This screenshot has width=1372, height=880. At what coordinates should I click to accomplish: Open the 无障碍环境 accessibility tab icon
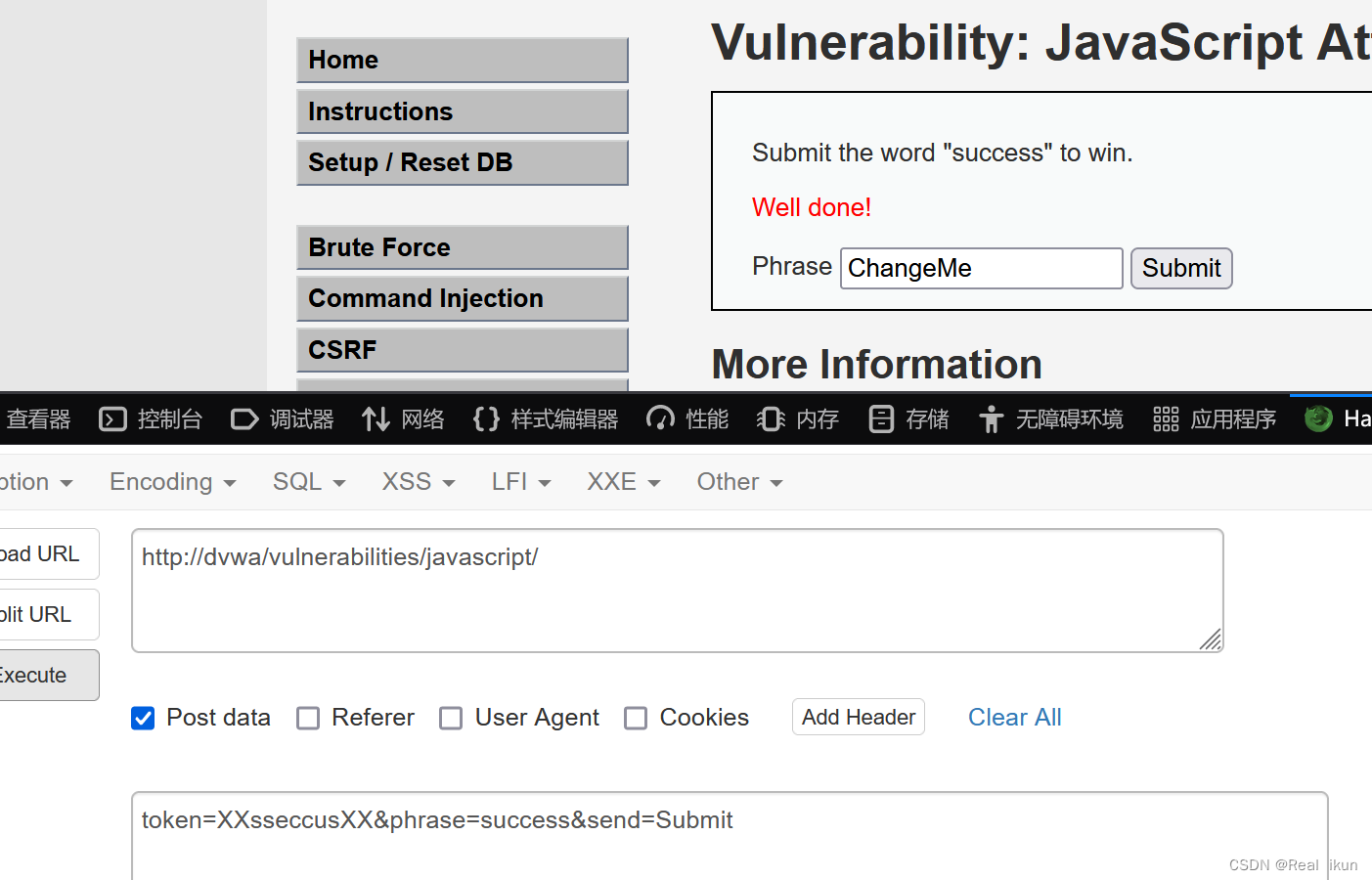click(x=991, y=419)
